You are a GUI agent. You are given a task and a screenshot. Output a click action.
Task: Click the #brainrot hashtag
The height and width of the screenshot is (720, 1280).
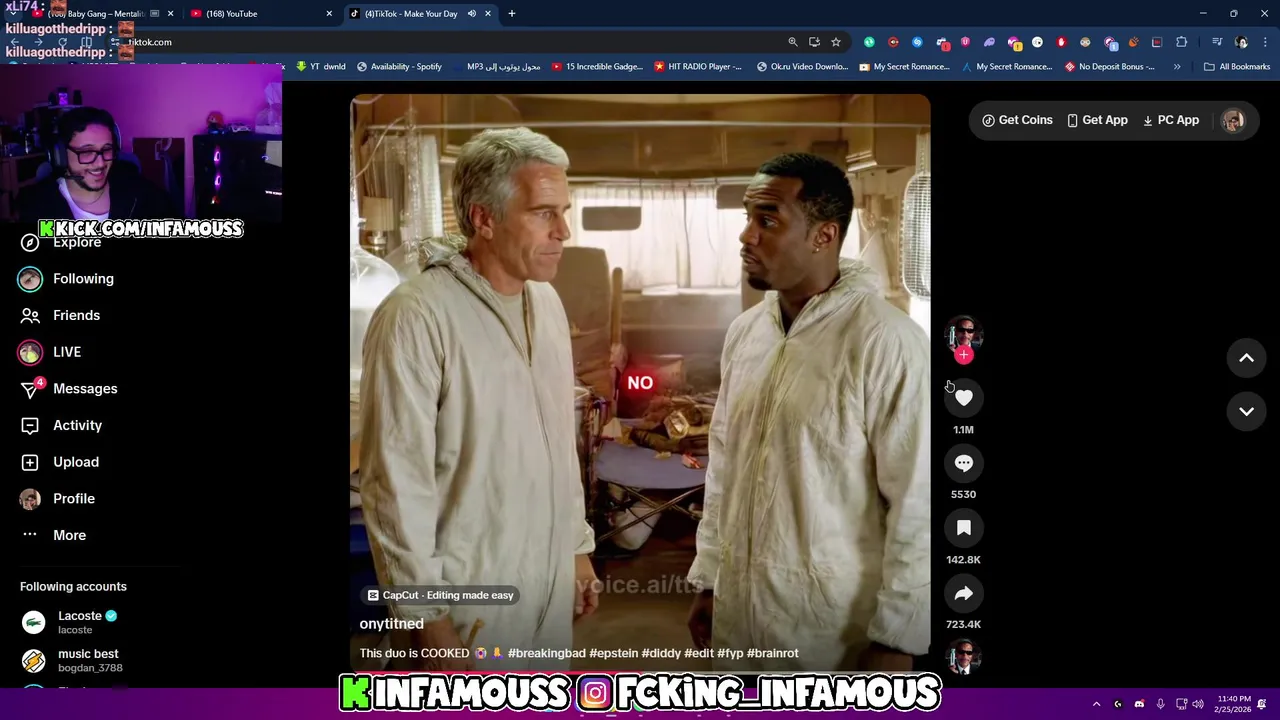coord(772,653)
